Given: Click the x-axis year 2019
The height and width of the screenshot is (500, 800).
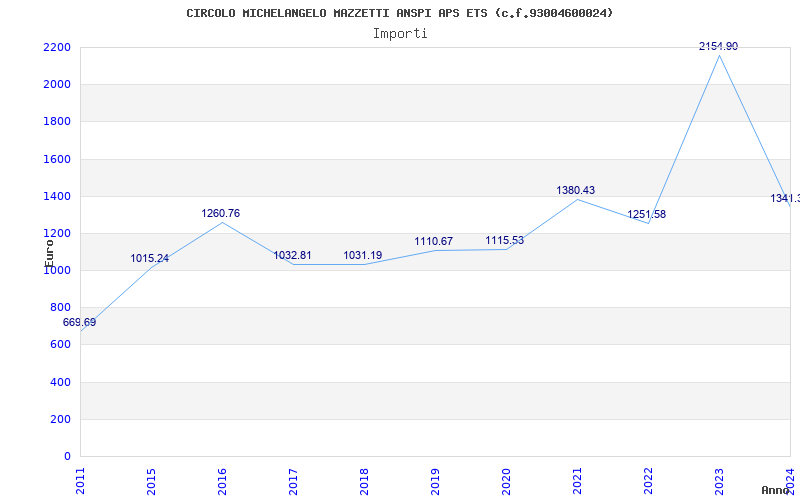Looking at the screenshot, I should tap(435, 481).
